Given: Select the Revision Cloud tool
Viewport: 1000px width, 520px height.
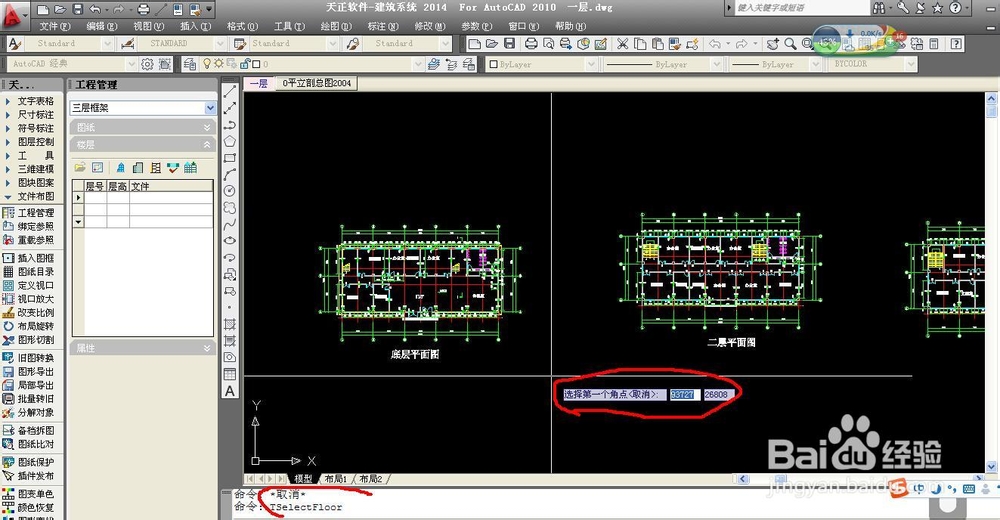Looking at the screenshot, I should point(230,207).
